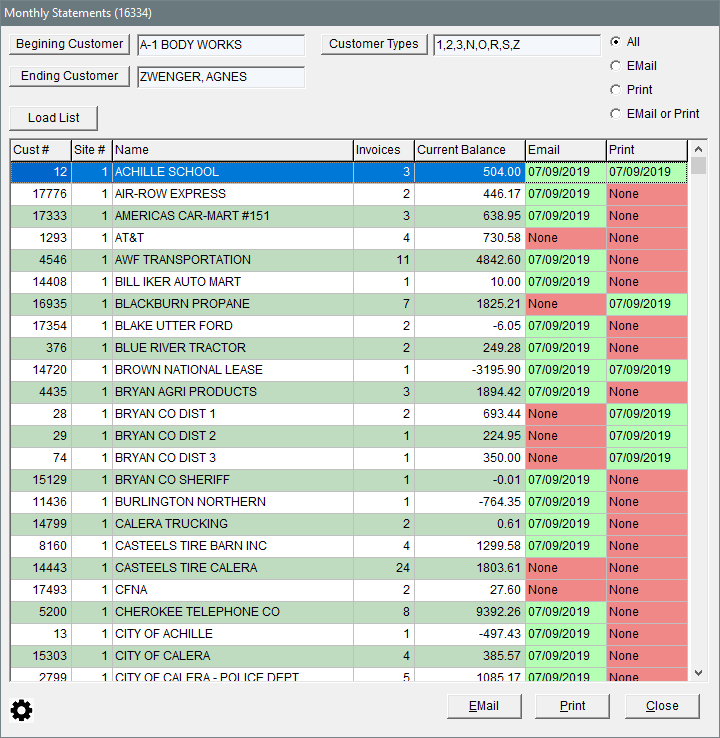Click the Begining Customer button

69,44
